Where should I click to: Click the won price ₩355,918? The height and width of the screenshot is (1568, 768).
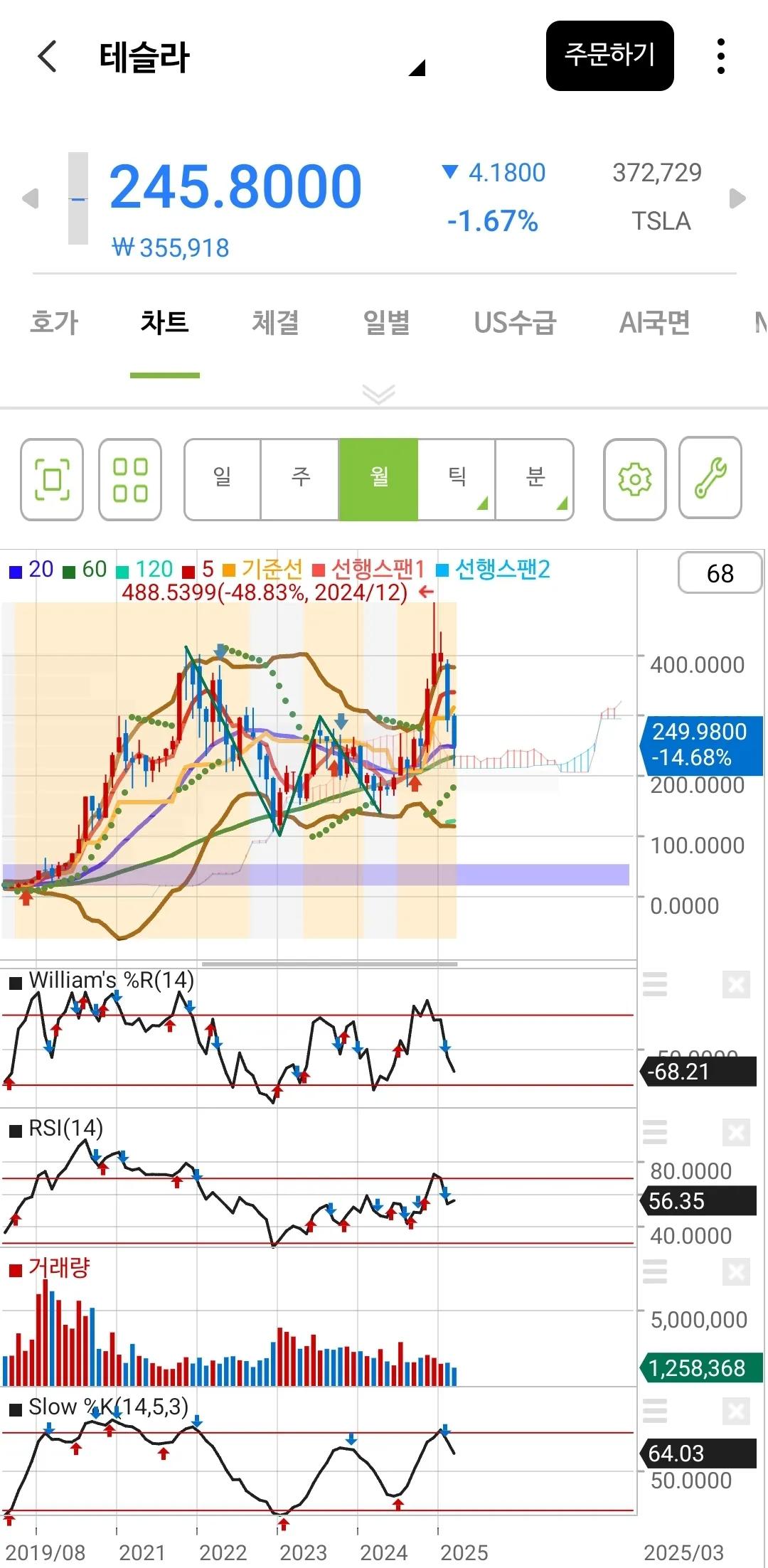point(171,248)
